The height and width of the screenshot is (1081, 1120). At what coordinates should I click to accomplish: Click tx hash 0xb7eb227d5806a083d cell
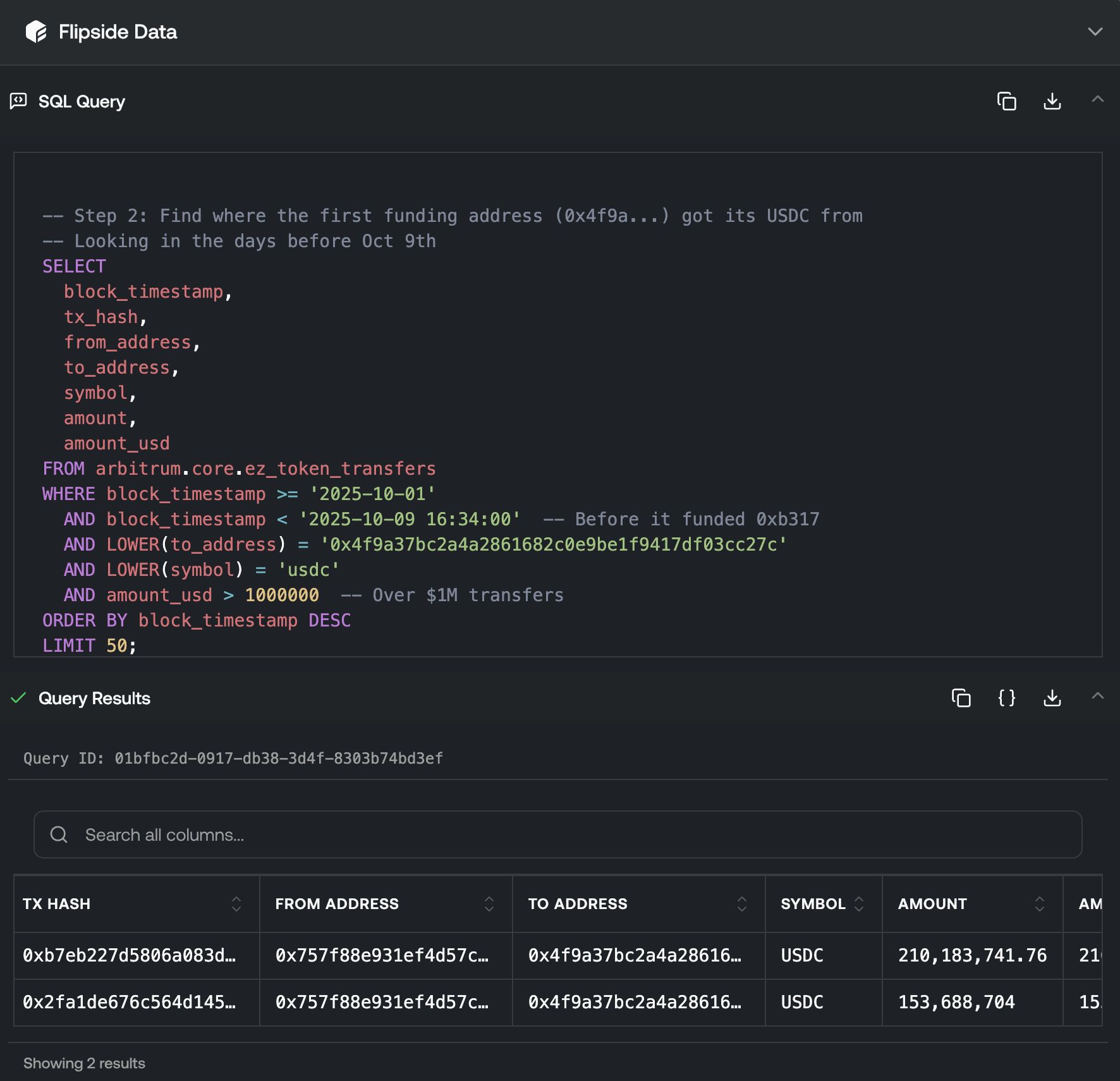tap(130, 955)
